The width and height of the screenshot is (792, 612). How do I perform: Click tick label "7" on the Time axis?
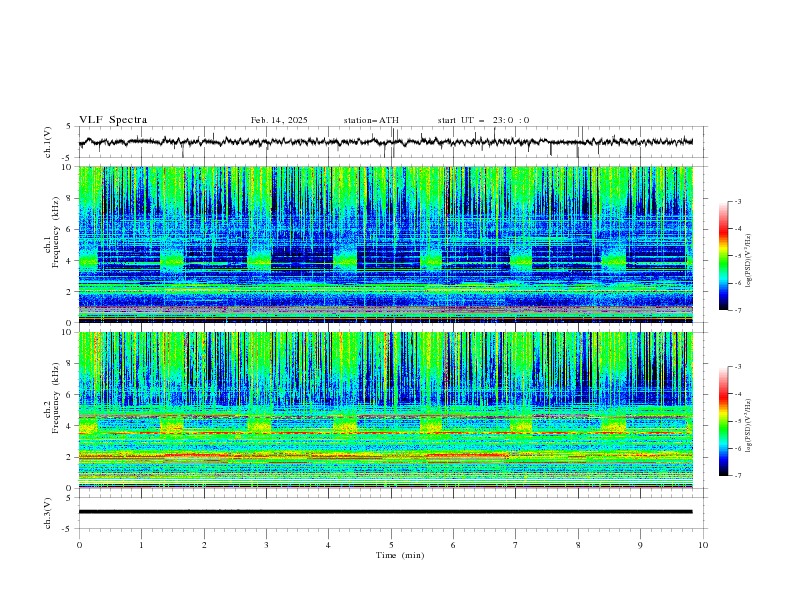516,545
